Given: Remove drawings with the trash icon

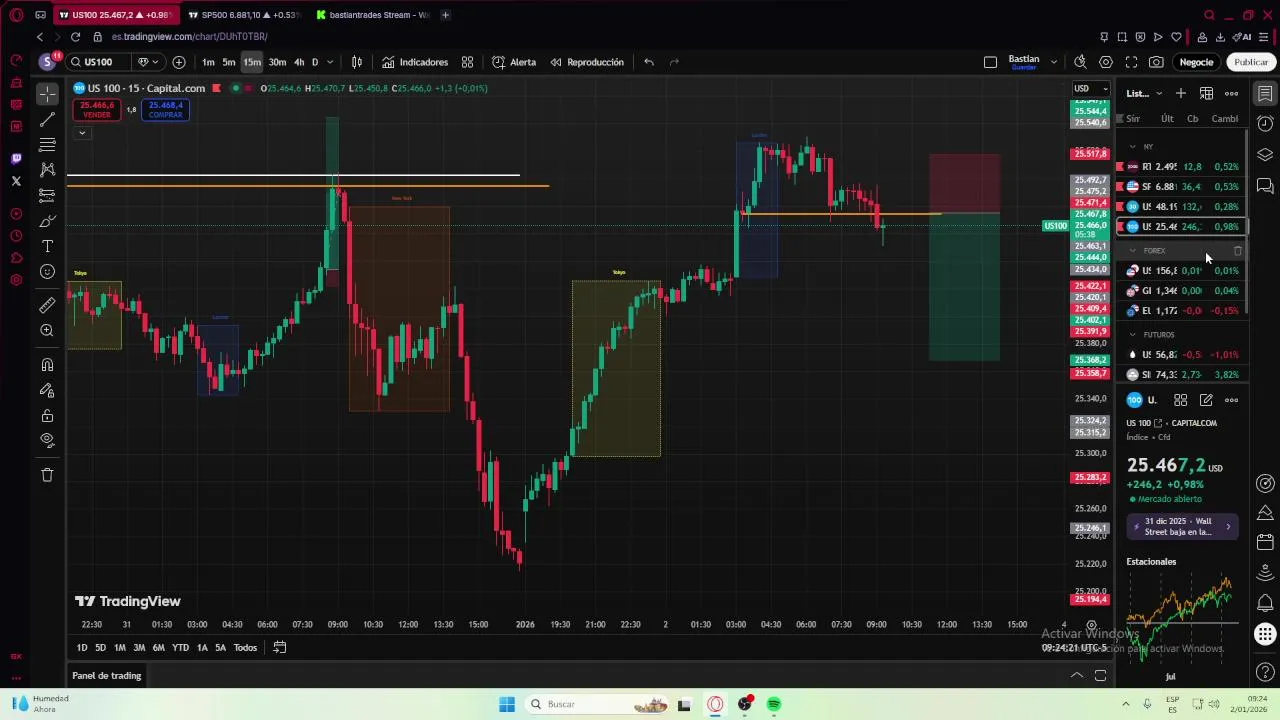Looking at the screenshot, I should [x=47, y=475].
